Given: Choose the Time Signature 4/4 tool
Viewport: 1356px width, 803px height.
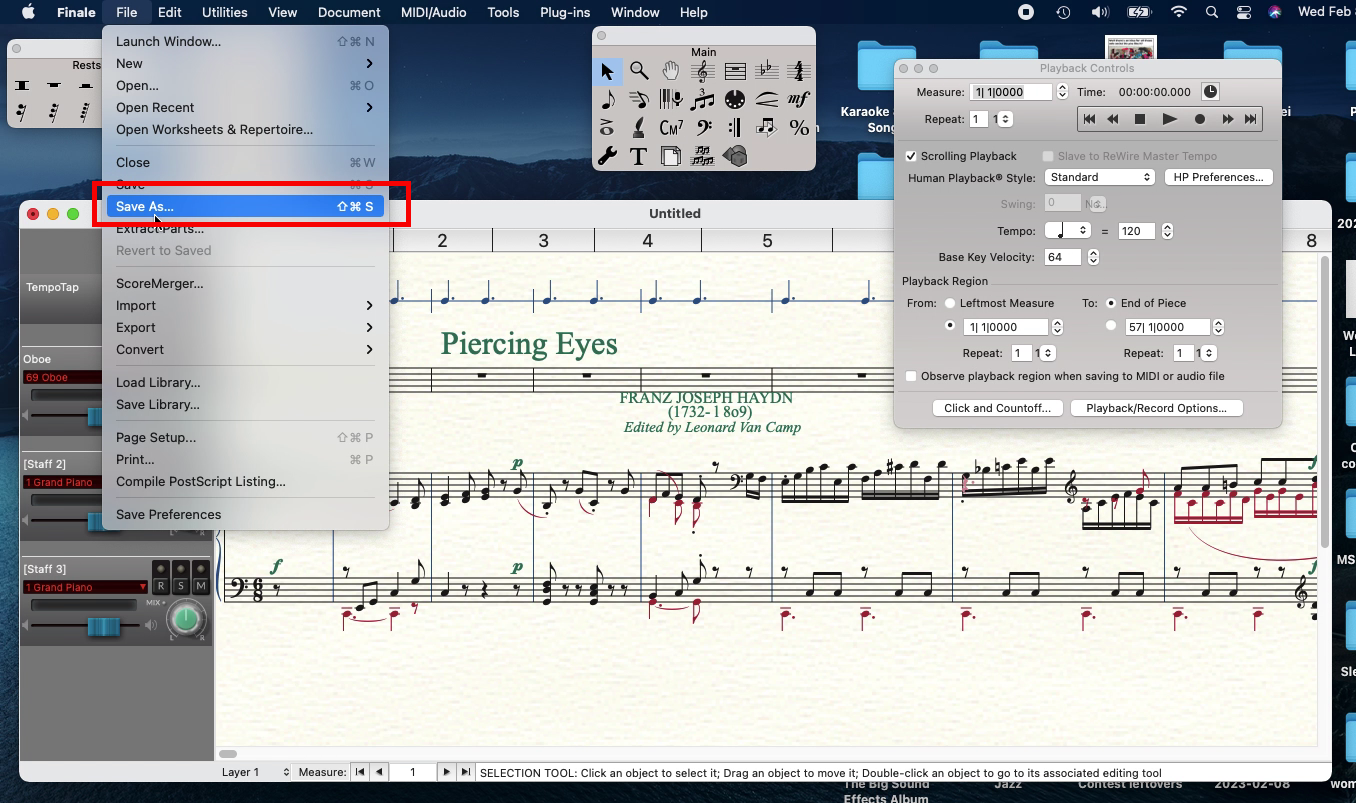Looking at the screenshot, I should tap(798, 71).
